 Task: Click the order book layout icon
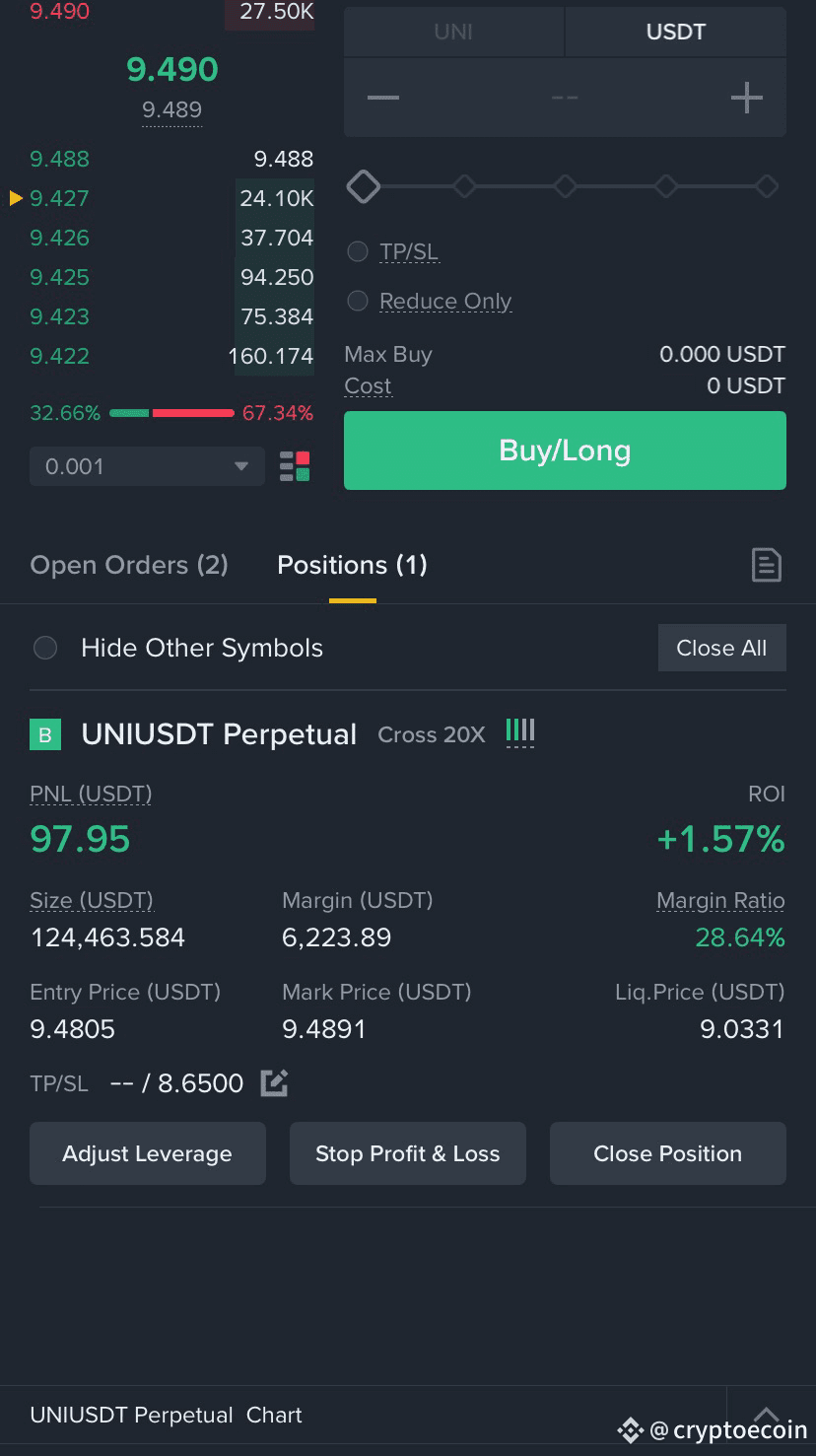[x=295, y=466]
